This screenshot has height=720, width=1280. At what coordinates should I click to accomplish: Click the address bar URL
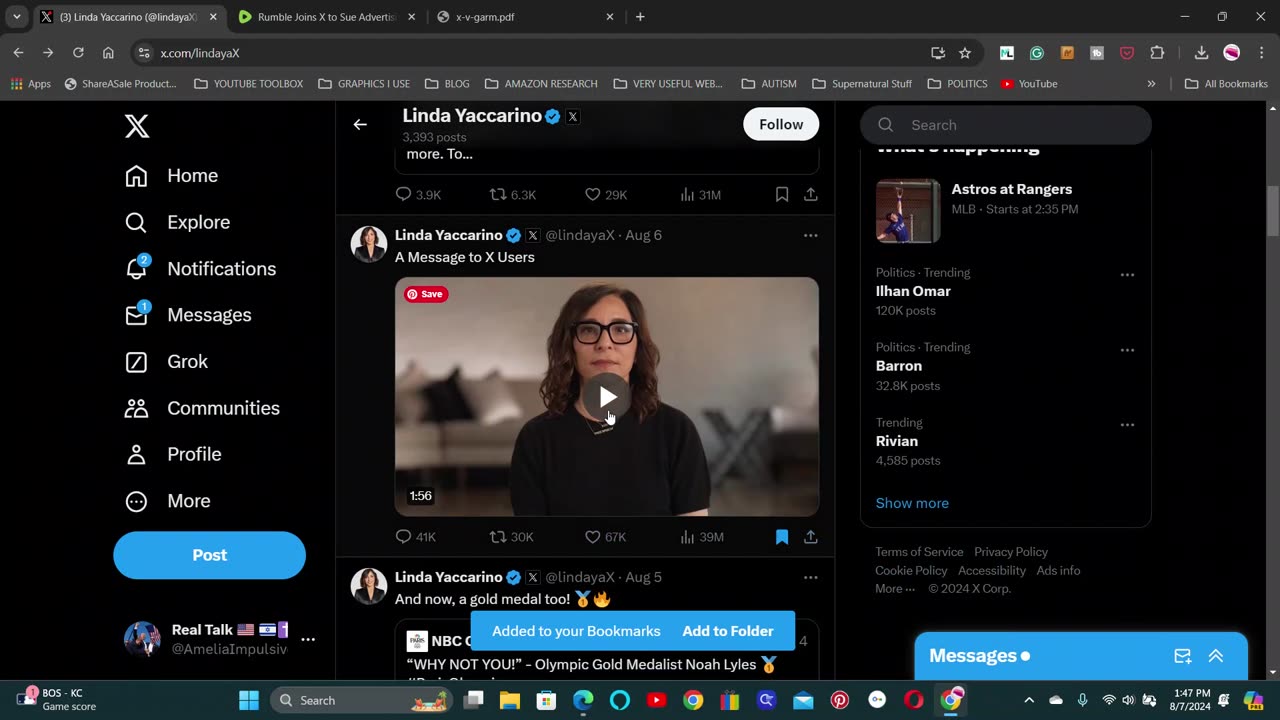point(200,53)
